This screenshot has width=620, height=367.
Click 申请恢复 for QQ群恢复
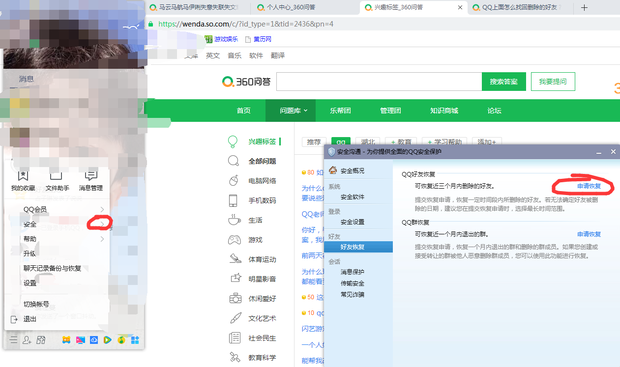(x=589, y=234)
